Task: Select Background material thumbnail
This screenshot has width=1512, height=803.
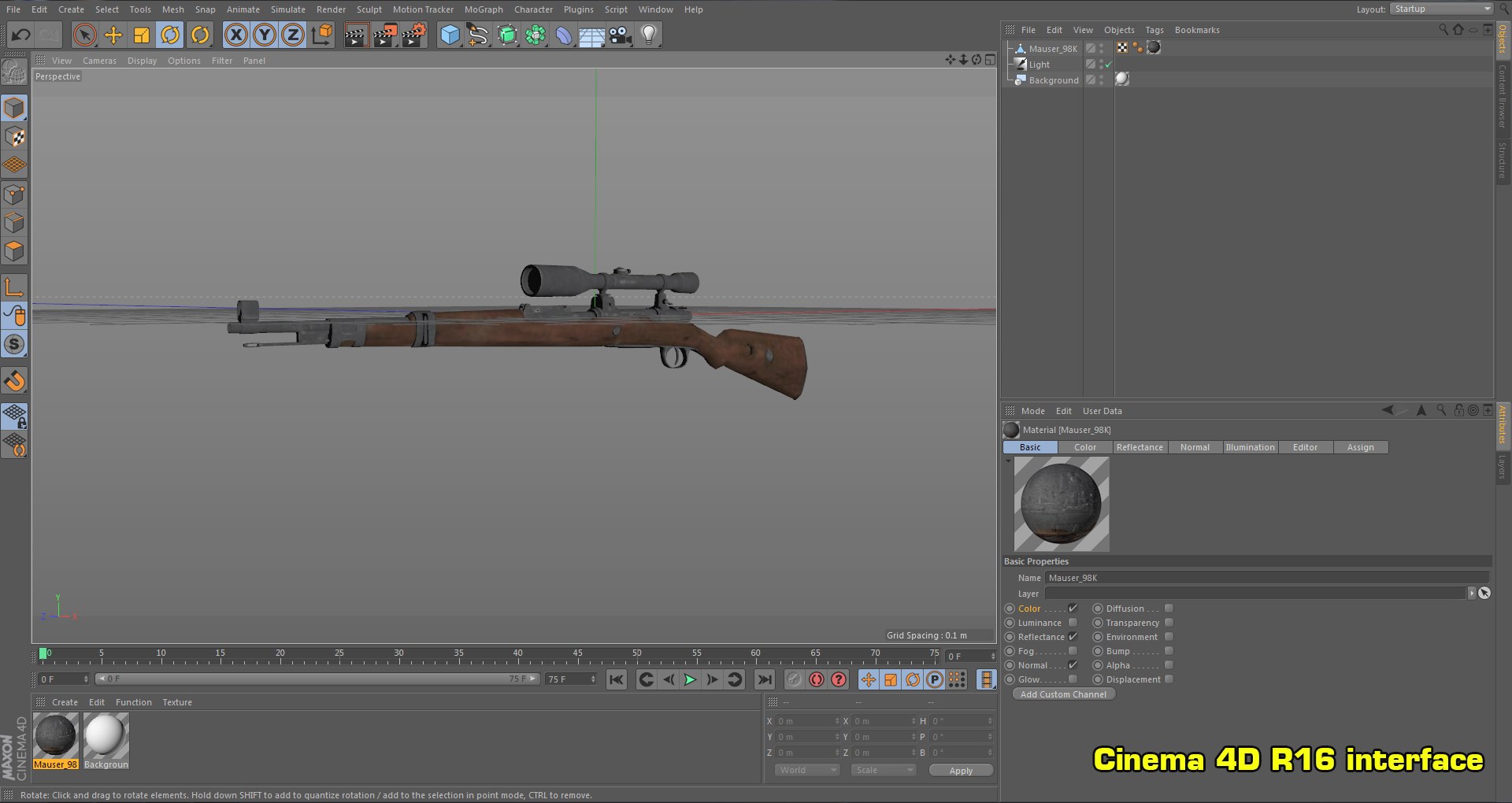Action: (x=106, y=735)
